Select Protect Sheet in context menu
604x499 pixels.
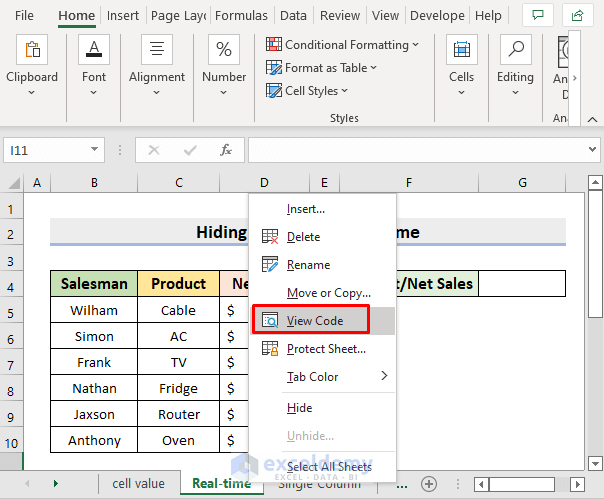(326, 349)
